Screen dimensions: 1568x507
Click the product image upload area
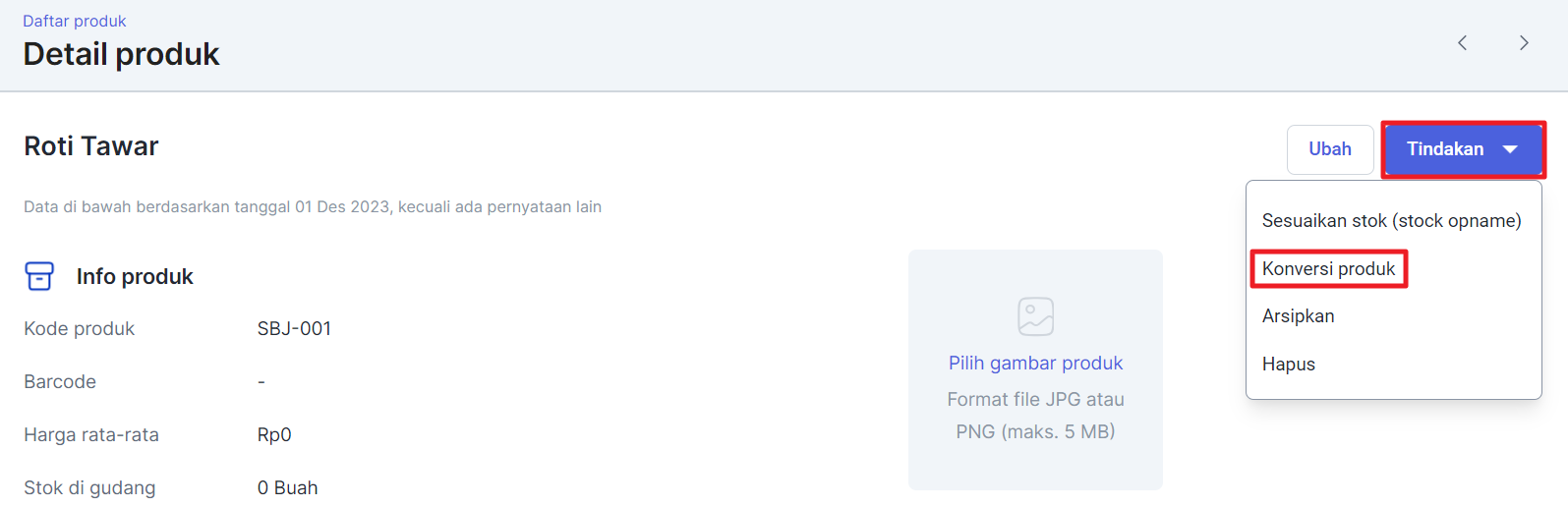tap(1035, 369)
